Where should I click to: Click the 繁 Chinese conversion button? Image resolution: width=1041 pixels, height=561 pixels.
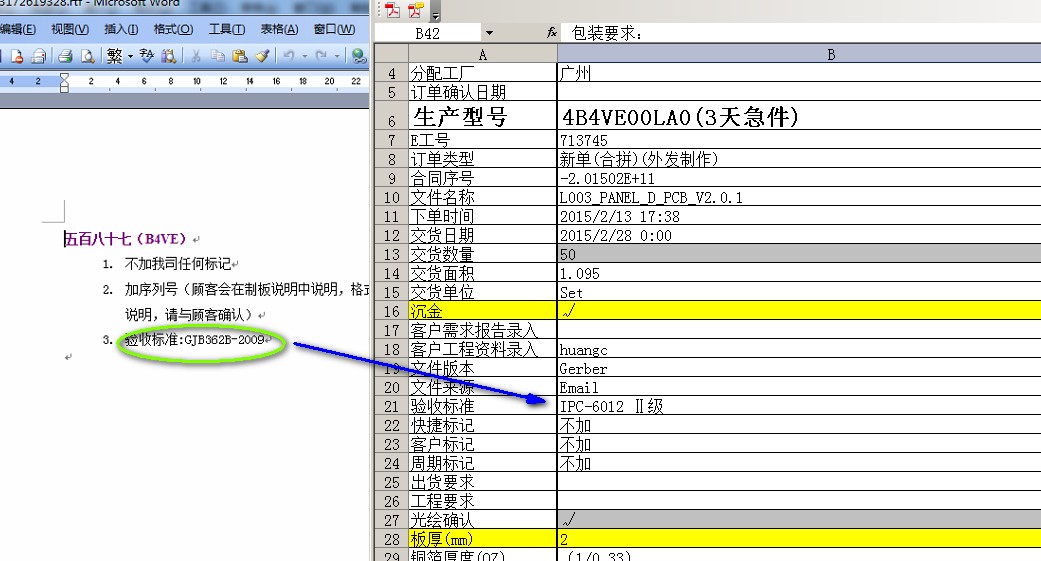coord(114,56)
